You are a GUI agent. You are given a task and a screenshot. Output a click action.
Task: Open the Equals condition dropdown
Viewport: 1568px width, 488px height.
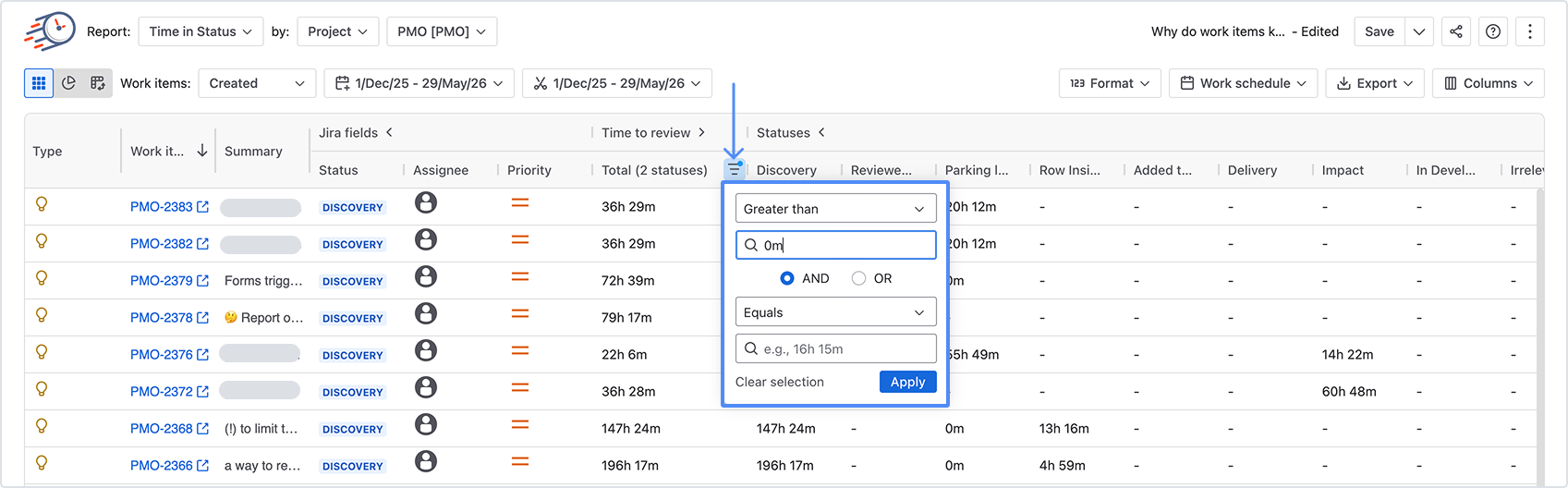point(836,312)
